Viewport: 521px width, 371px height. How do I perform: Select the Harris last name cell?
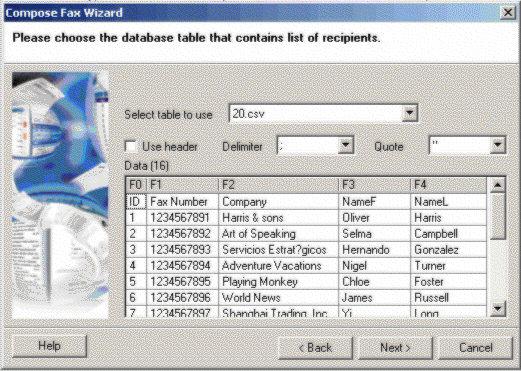[449, 218]
